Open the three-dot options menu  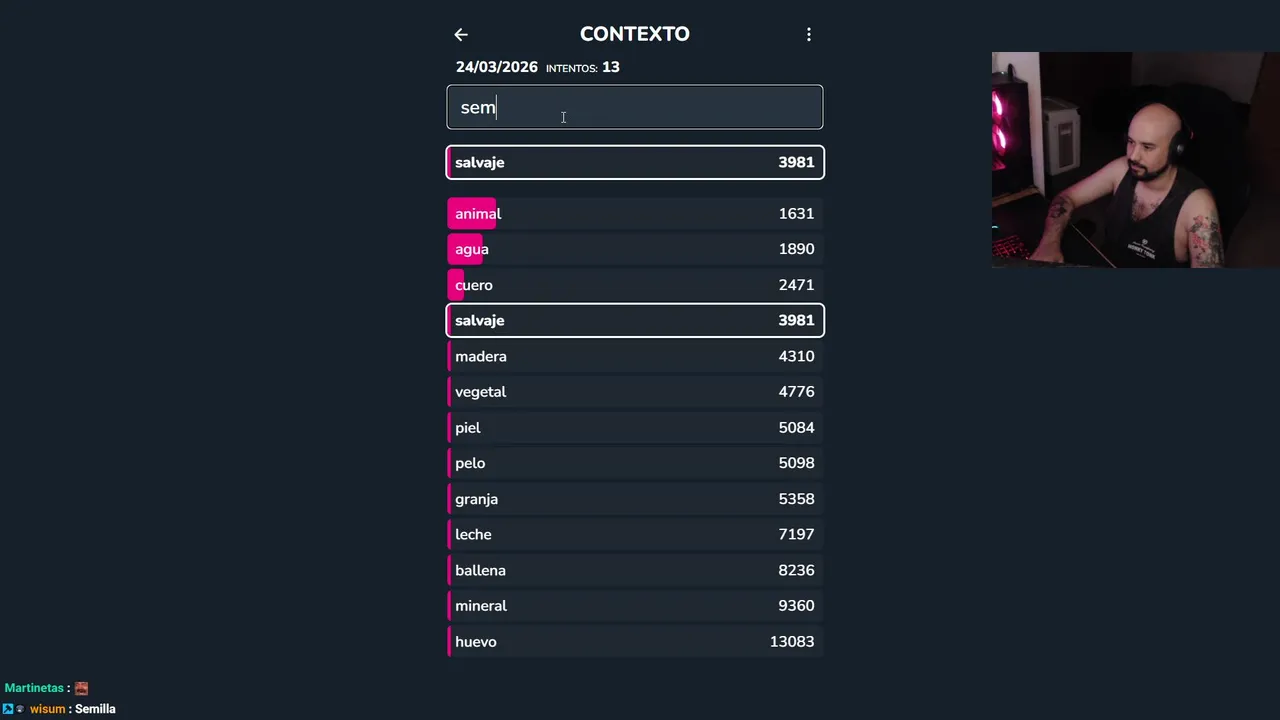pos(809,35)
